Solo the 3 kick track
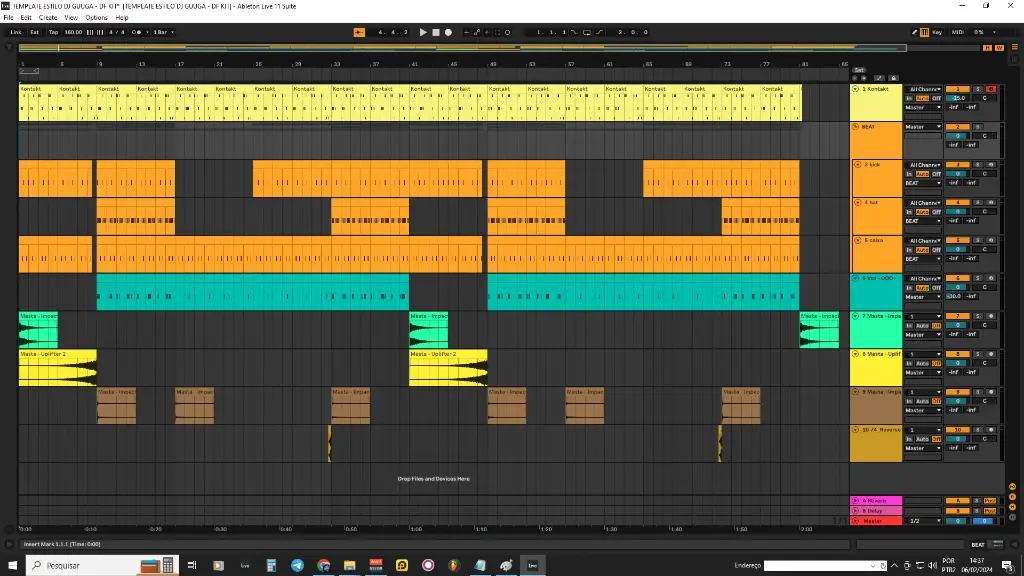 [x=978, y=165]
